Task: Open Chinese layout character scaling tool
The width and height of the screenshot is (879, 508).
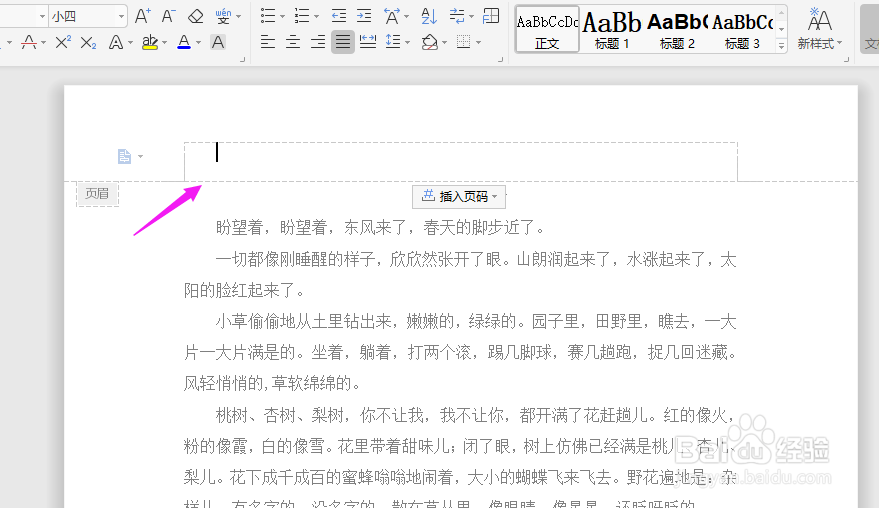Action: pos(392,16)
